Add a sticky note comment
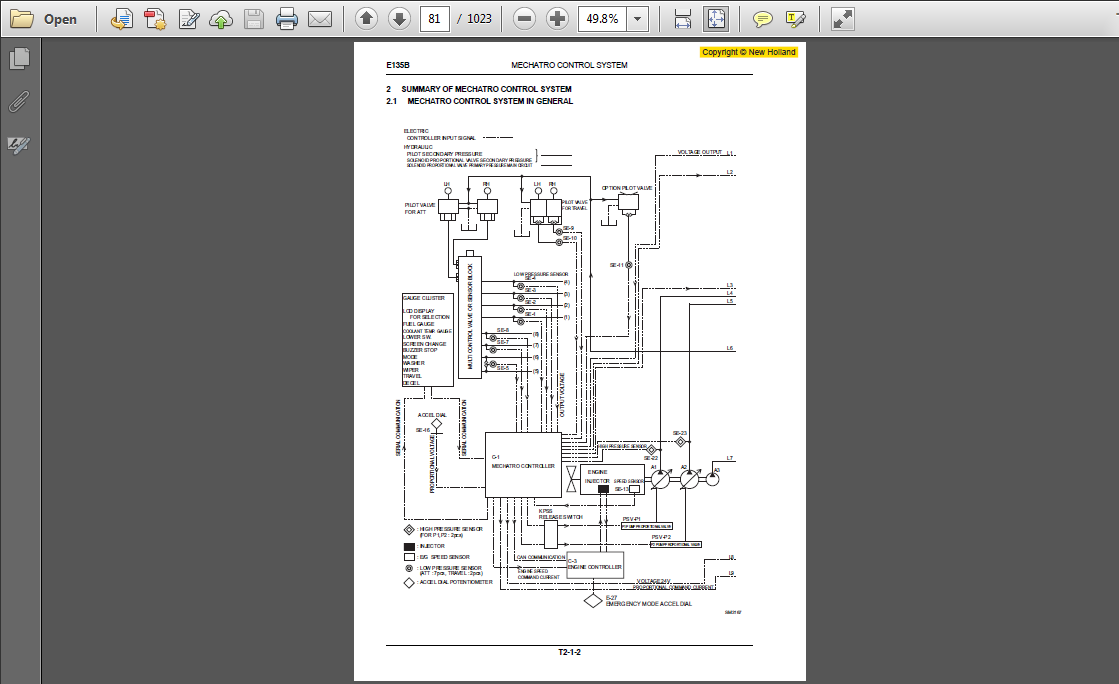The width and height of the screenshot is (1119, 684). 762,19
